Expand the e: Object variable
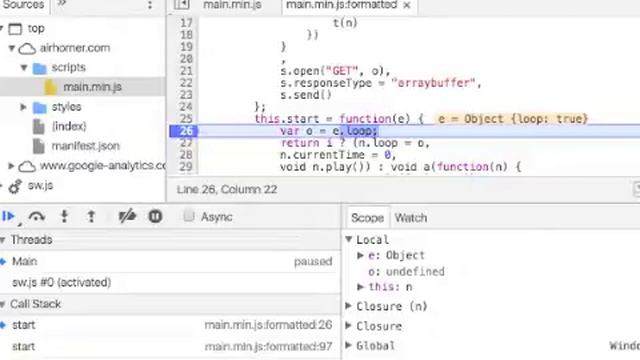Viewport: 640px width, 360px height. point(360,256)
